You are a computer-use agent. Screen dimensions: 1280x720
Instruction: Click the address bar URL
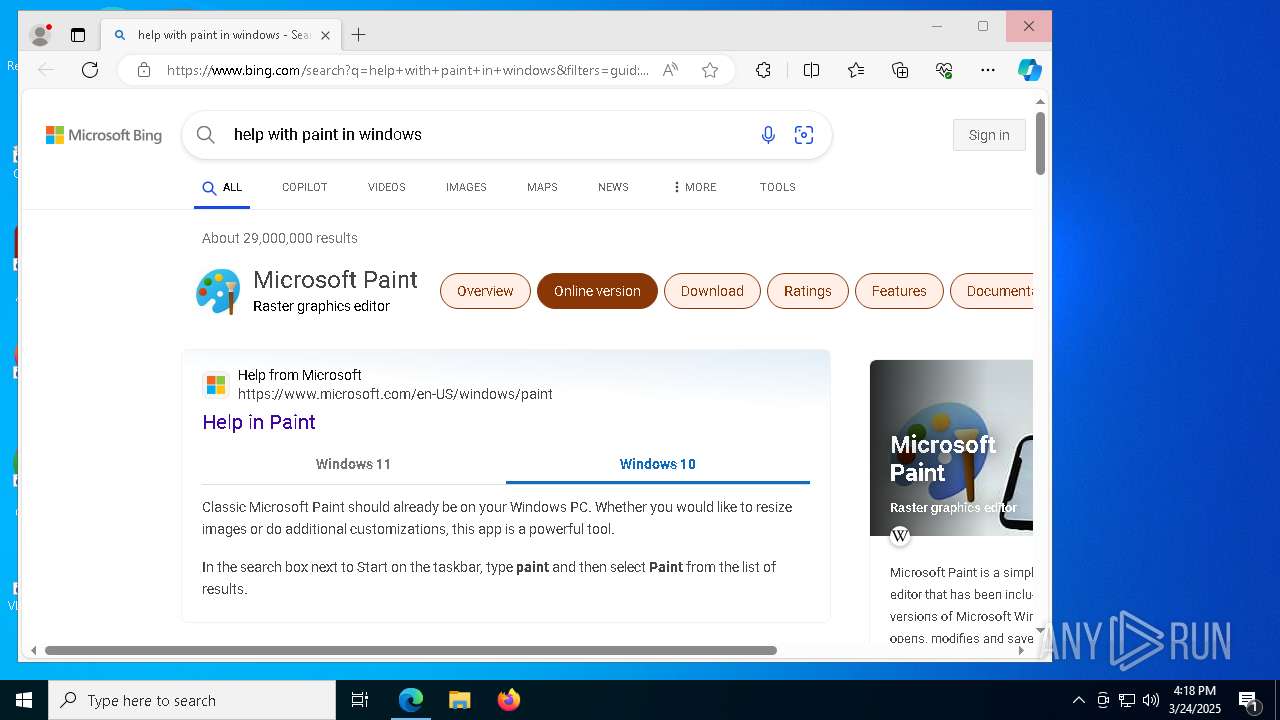tap(407, 70)
